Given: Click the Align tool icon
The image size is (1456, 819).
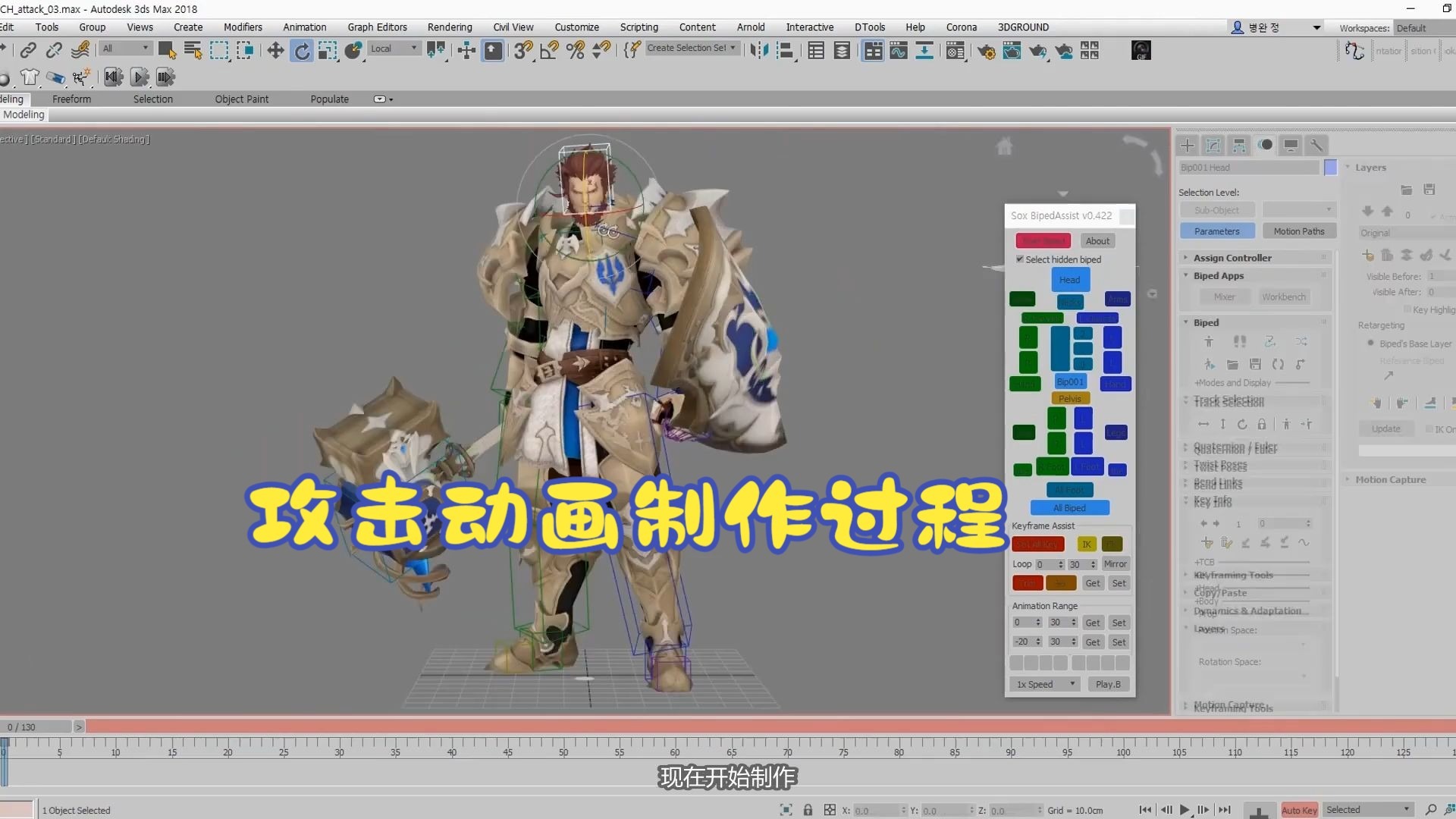Looking at the screenshot, I should point(786,51).
